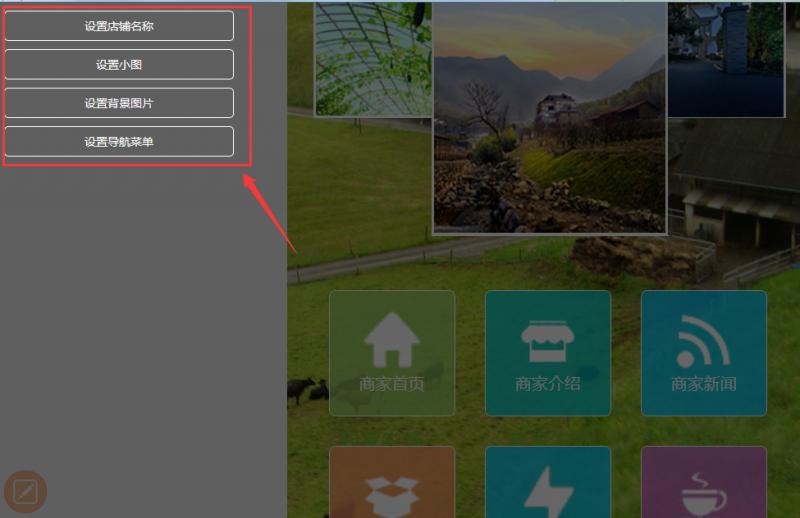Click the open box icon on orange tile
800x518 pixels.
coord(392,496)
